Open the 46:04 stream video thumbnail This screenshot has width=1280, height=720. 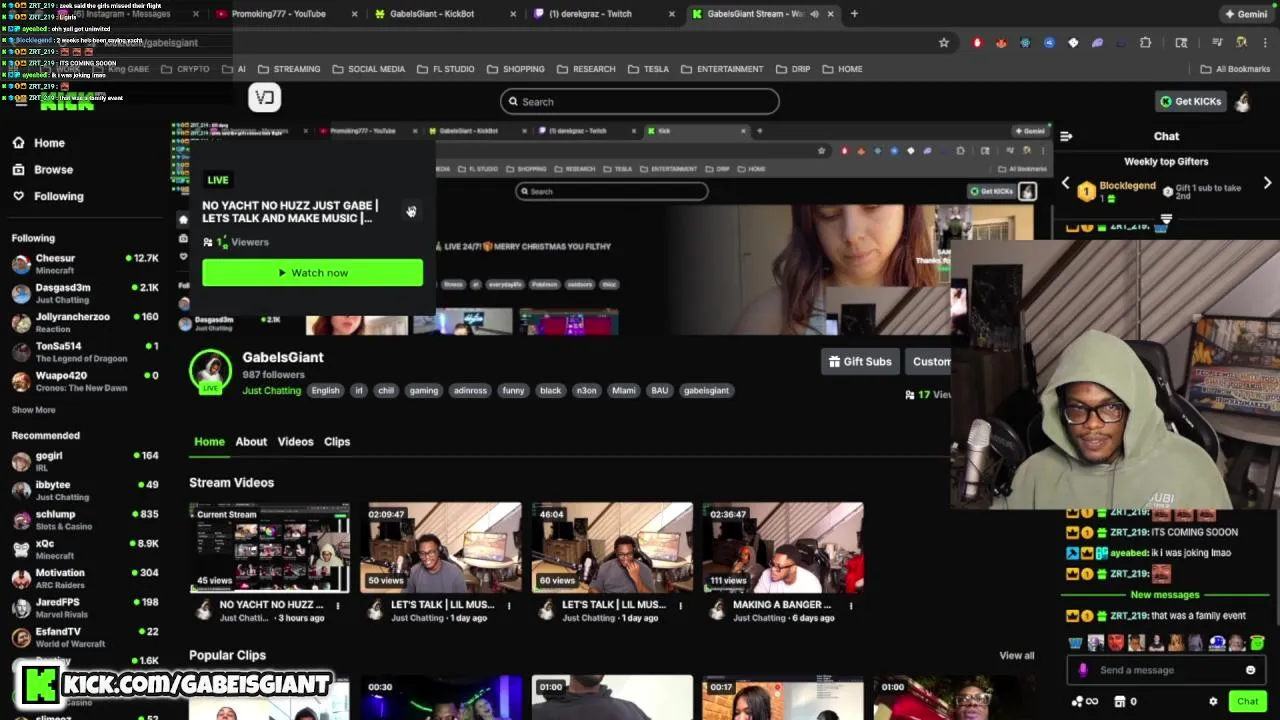[612, 547]
